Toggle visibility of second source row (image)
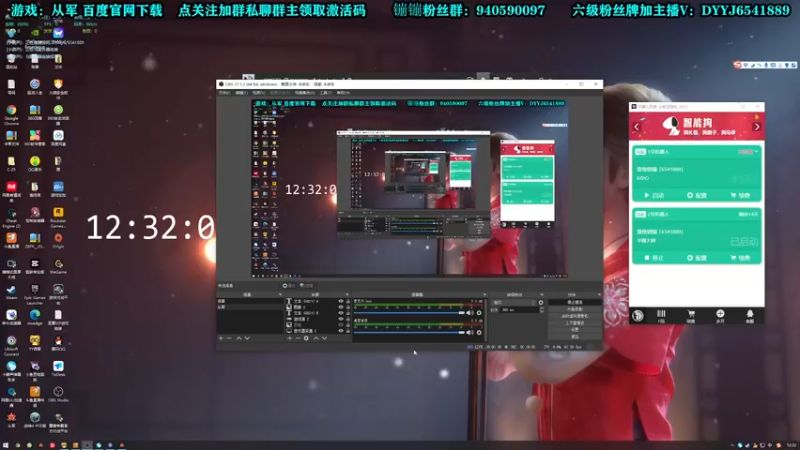Image resolution: width=800 pixels, height=450 pixels. pos(341,307)
